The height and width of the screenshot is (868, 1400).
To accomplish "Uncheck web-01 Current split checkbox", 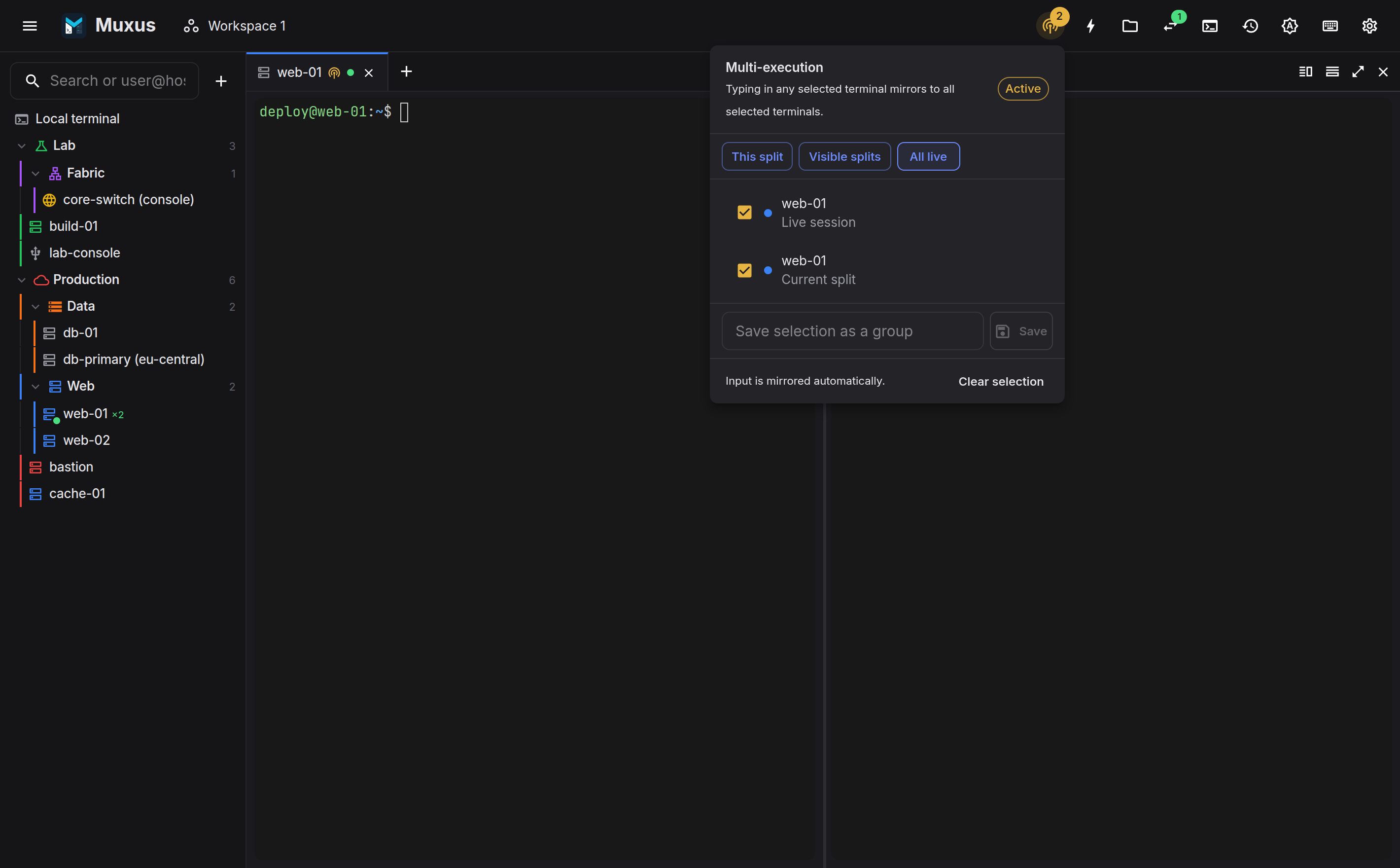I will point(744,270).
